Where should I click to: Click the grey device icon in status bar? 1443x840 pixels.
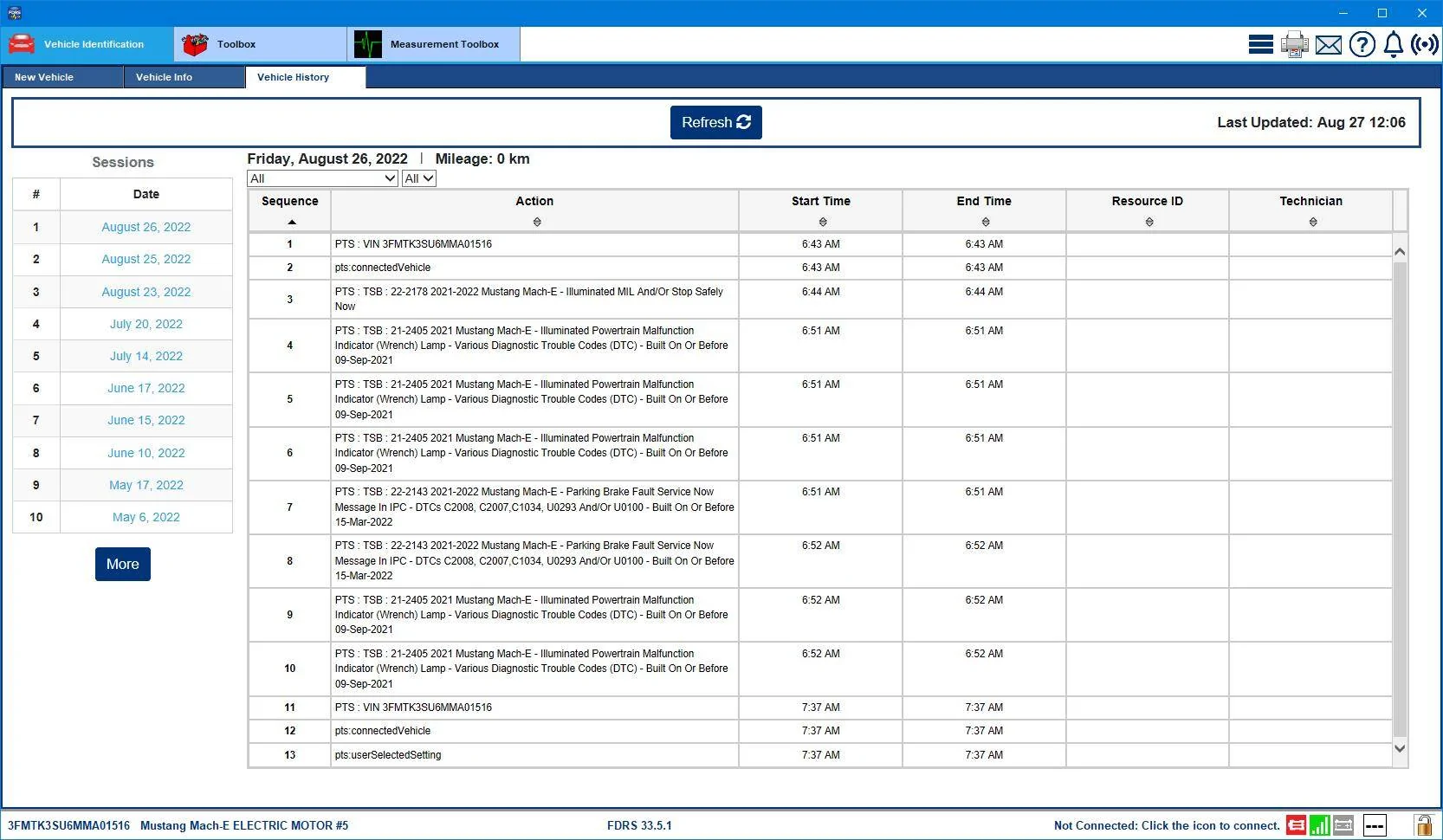tap(1343, 825)
